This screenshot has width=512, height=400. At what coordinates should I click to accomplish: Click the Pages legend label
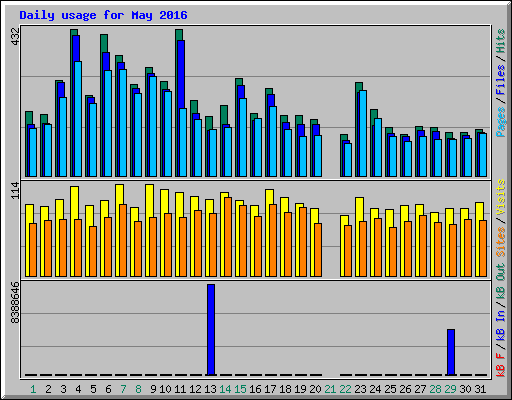(501, 122)
